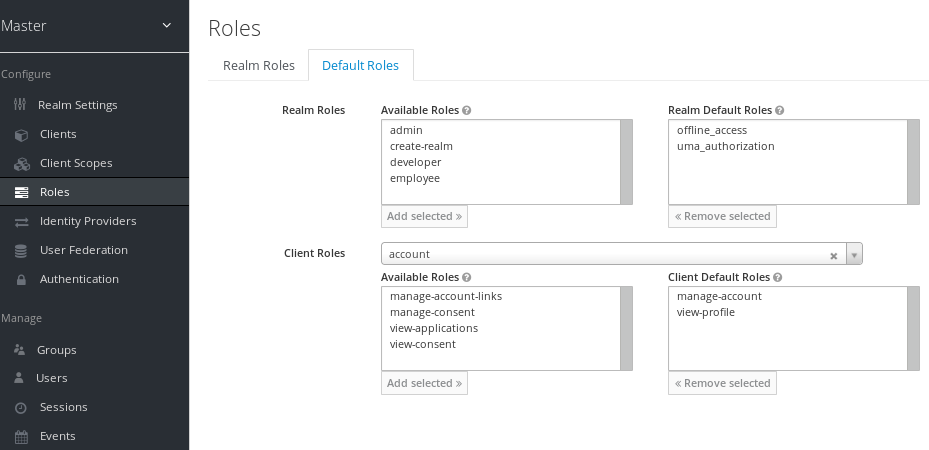Click the Authentication lock icon

pyautogui.click(x=21, y=279)
